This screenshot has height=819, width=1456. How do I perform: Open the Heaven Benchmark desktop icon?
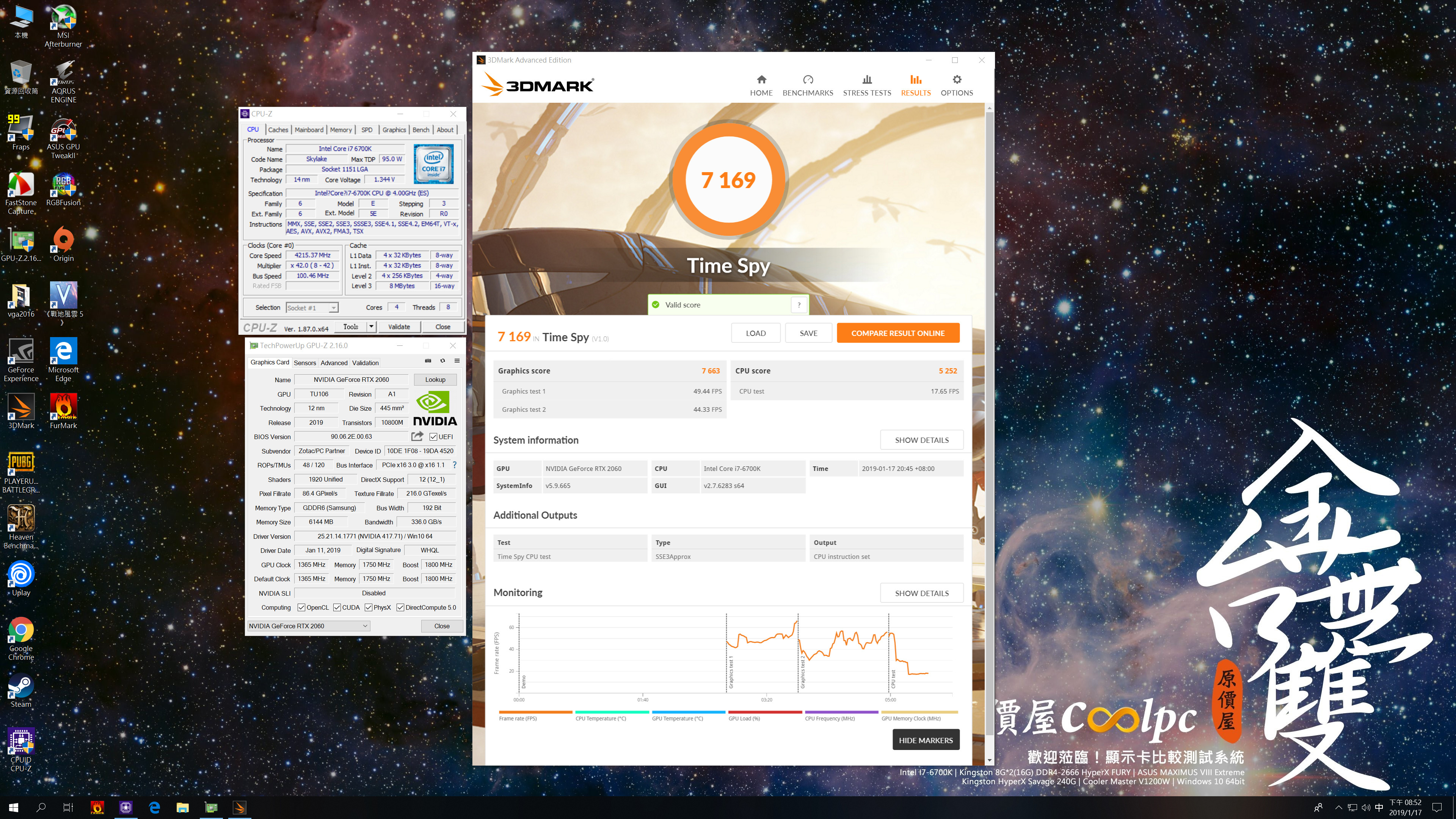tap(21, 527)
